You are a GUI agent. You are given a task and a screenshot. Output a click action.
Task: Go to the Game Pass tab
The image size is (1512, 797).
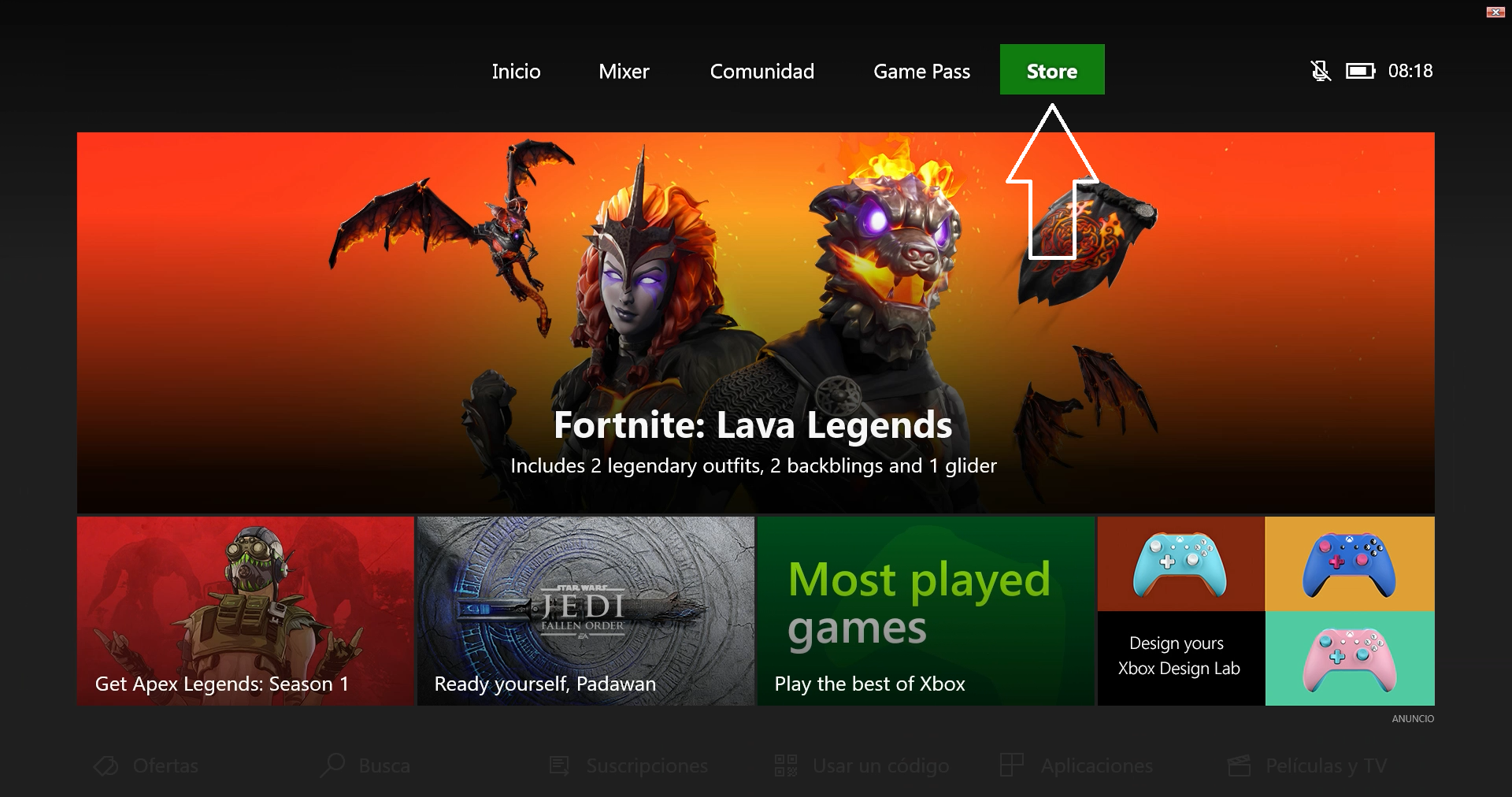pyautogui.click(x=921, y=71)
